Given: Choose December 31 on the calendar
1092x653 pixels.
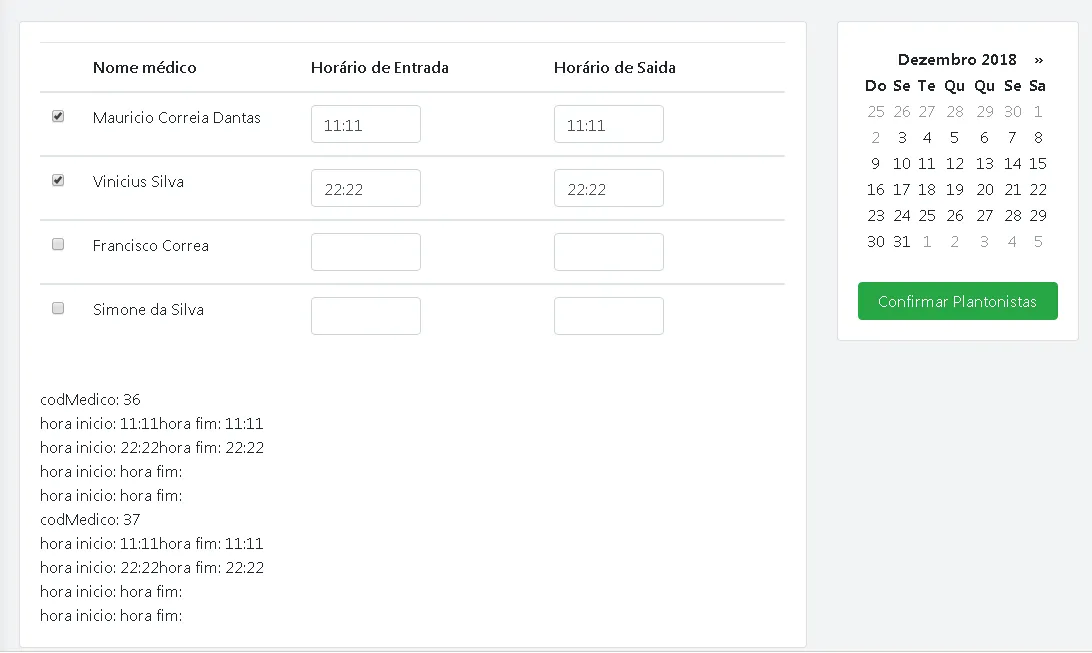Looking at the screenshot, I should point(902,242).
